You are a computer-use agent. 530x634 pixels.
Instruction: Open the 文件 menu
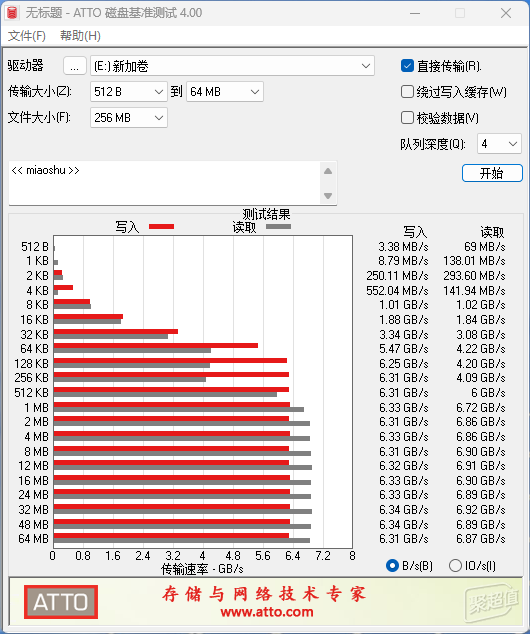pos(27,36)
